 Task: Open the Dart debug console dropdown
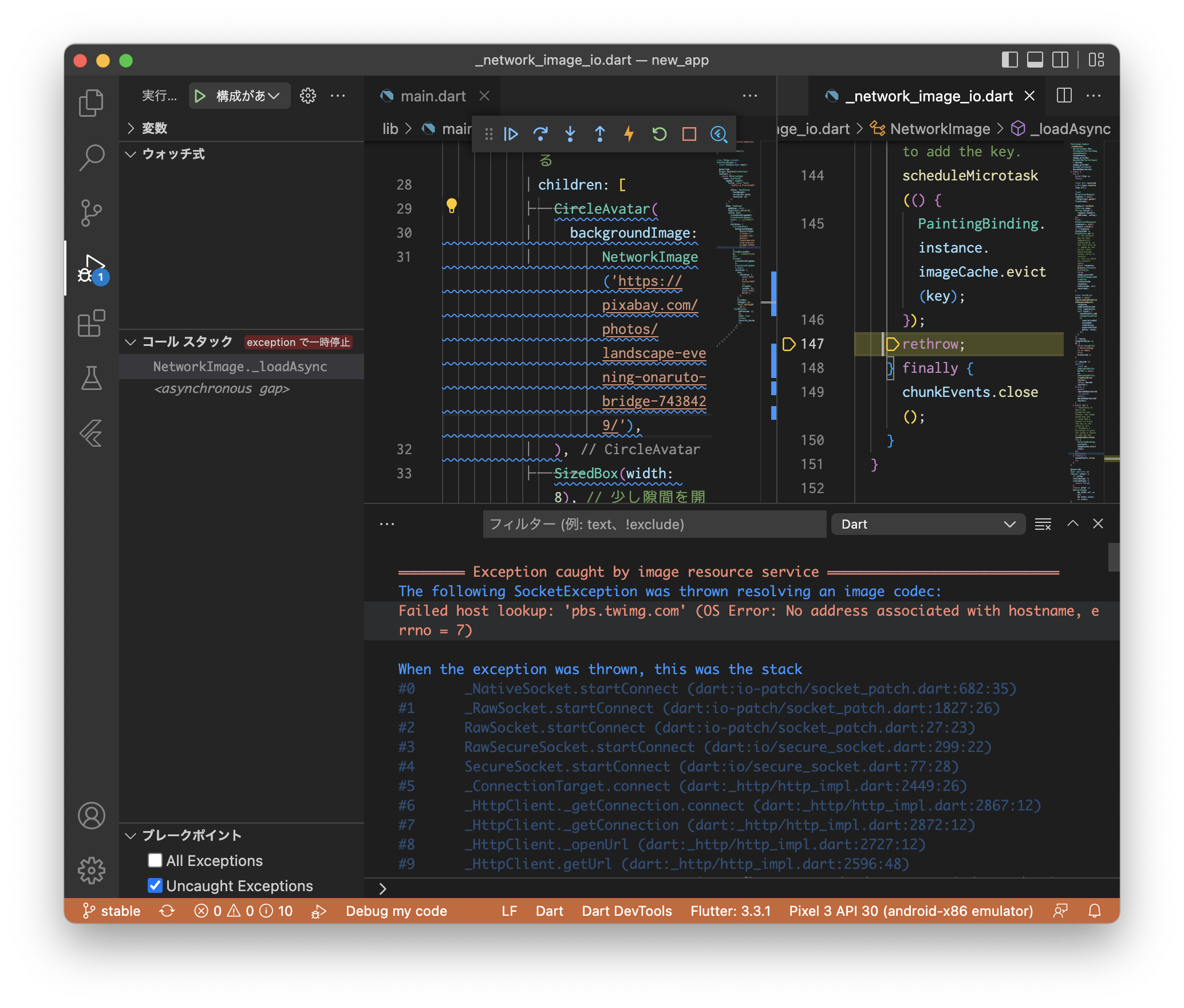pos(928,524)
